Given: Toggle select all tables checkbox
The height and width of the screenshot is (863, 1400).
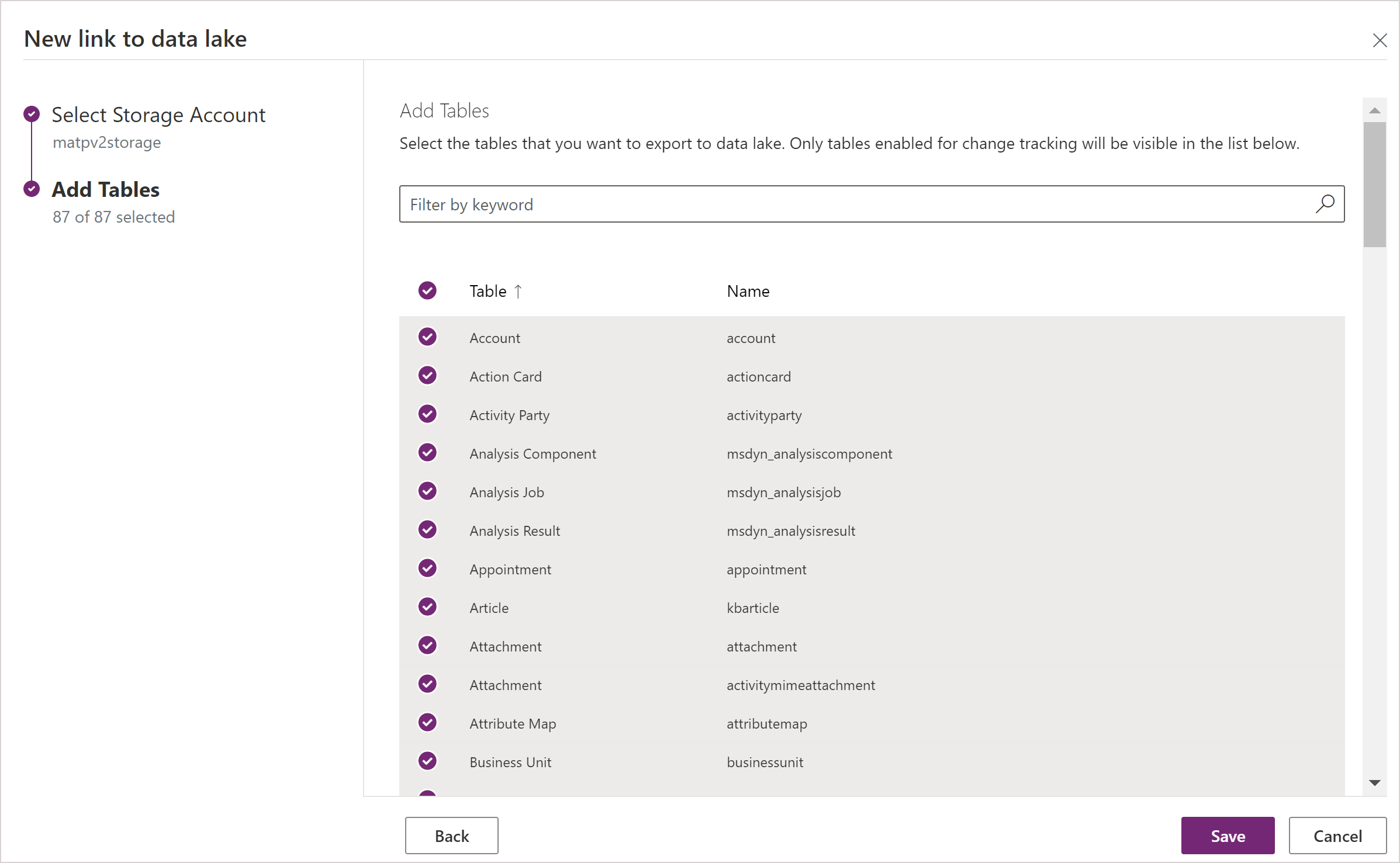Looking at the screenshot, I should point(427,291).
